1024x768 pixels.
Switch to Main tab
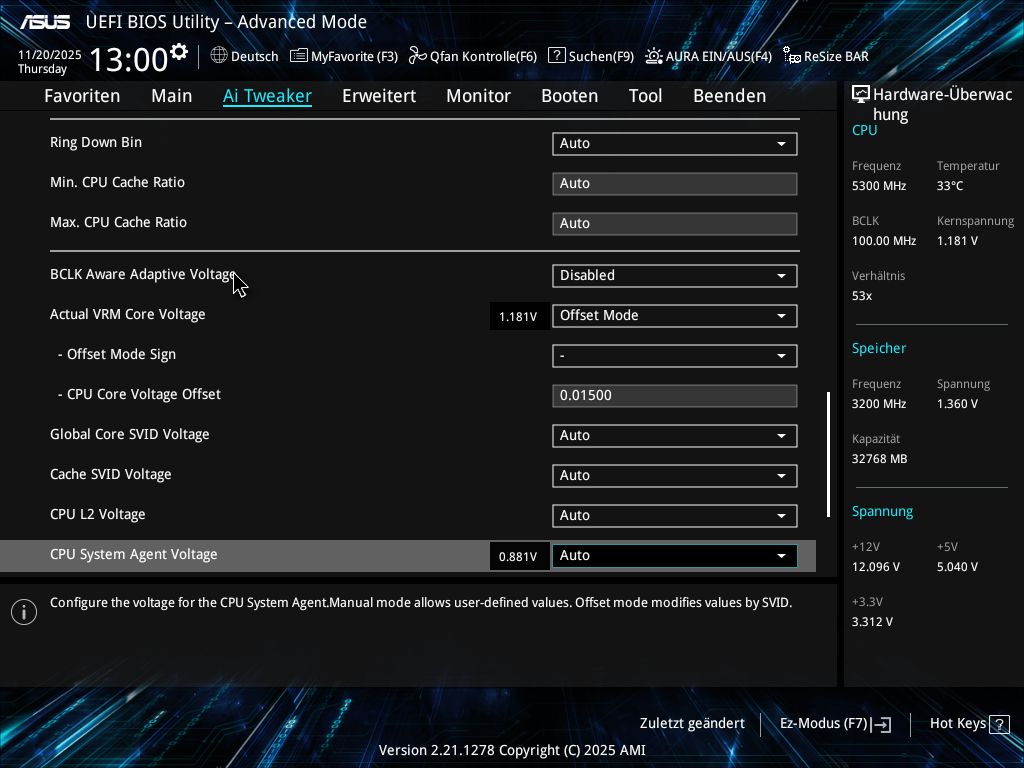[172, 96]
